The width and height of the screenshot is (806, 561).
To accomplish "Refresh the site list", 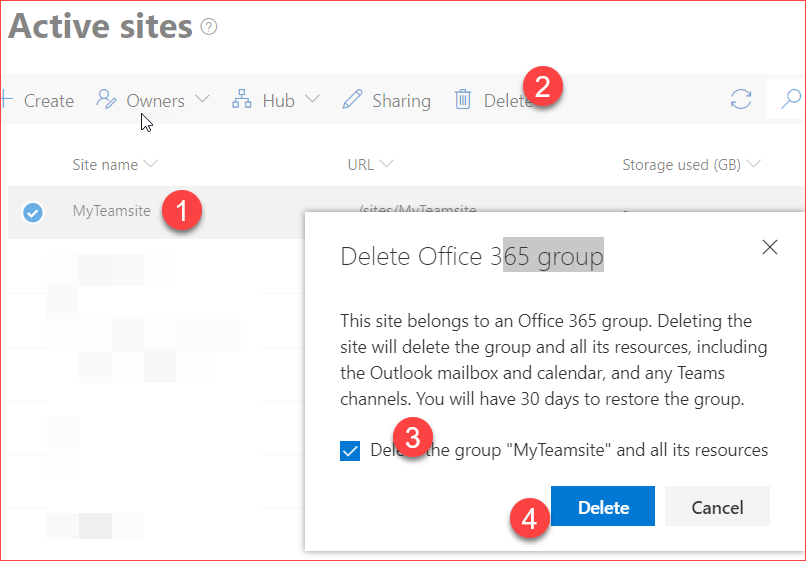I will [x=741, y=99].
